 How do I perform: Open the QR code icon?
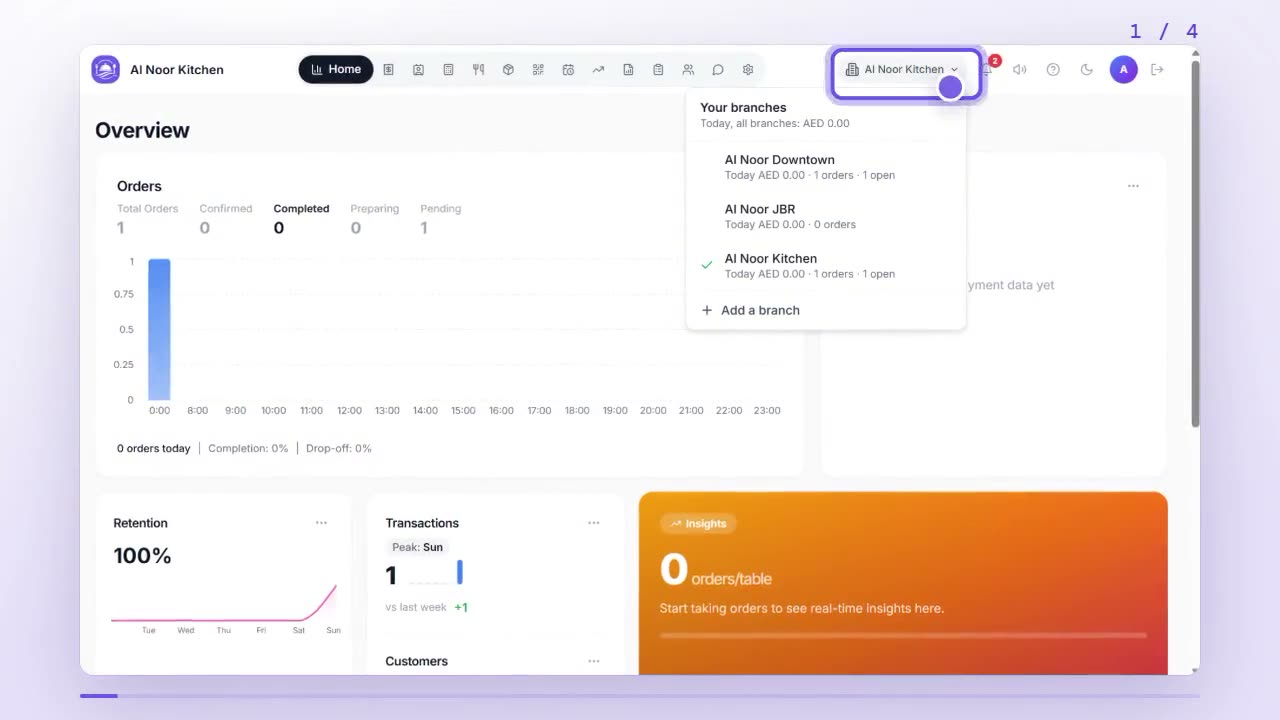pos(538,70)
